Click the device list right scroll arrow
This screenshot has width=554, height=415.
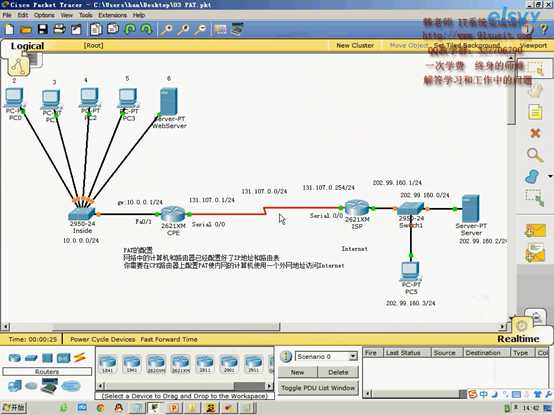click(270, 386)
